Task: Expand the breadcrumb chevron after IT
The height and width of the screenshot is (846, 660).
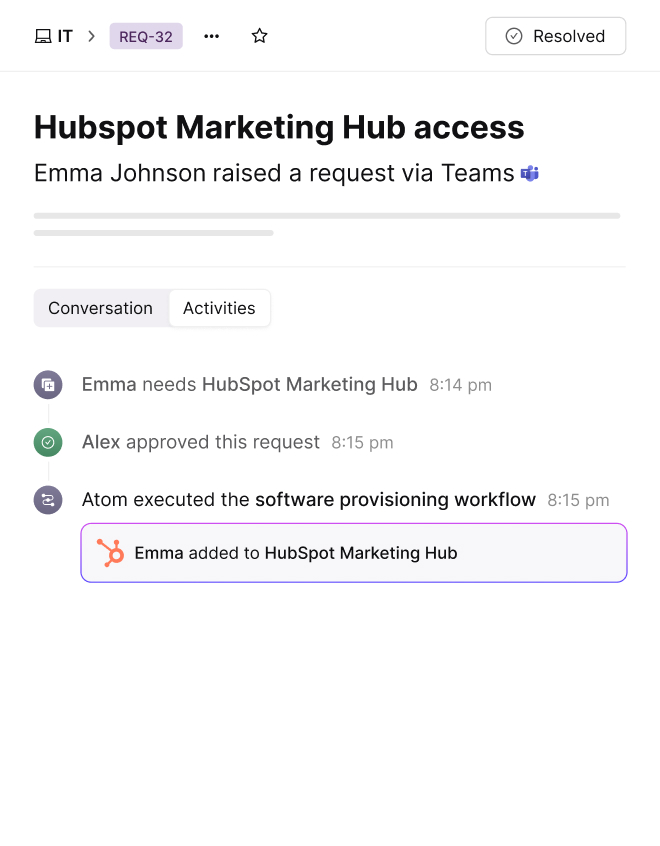Action: (x=90, y=36)
